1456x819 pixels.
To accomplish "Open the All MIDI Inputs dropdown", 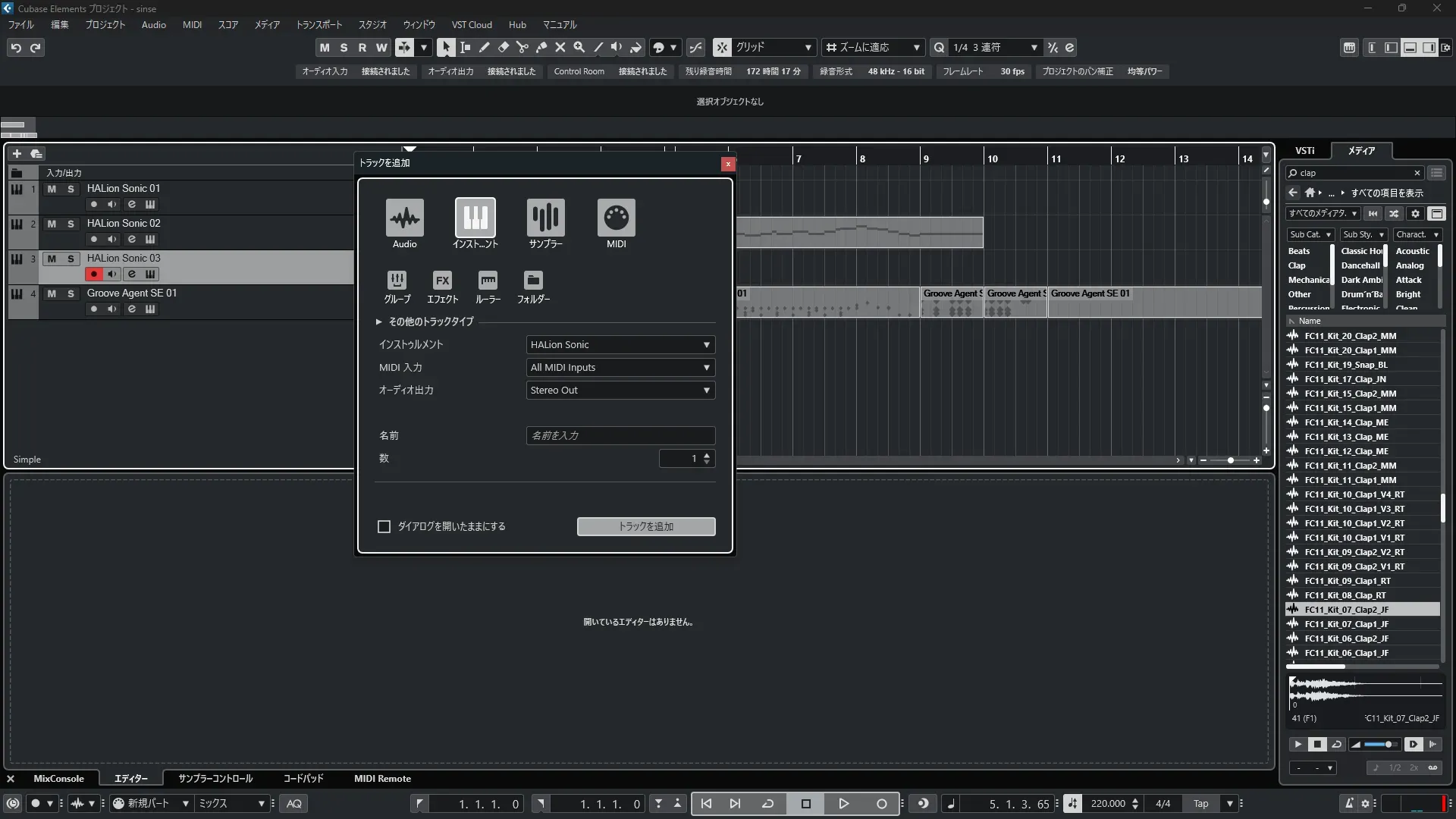I will pyautogui.click(x=620, y=368).
